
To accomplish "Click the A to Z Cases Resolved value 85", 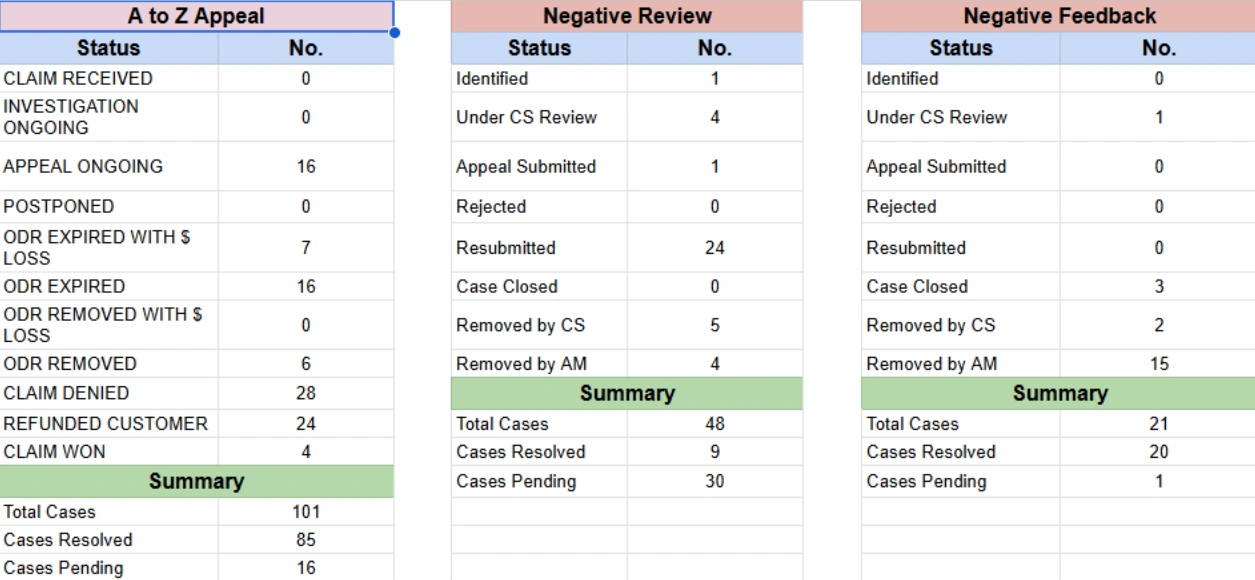I will [x=306, y=540].
